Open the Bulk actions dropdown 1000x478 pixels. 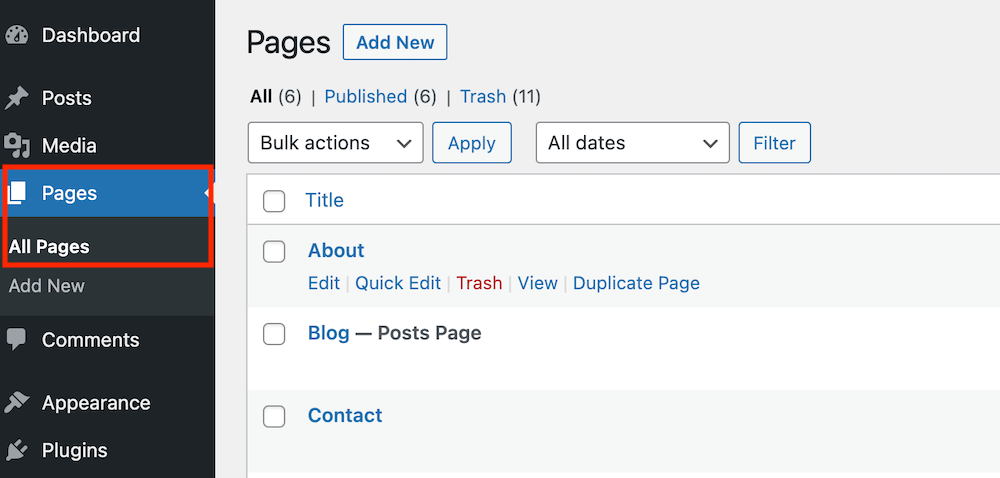point(335,143)
